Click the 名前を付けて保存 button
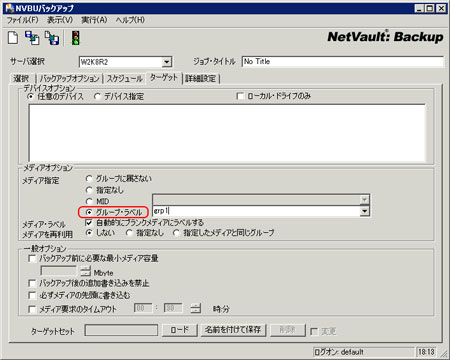450x360 pixels. pos(233,330)
